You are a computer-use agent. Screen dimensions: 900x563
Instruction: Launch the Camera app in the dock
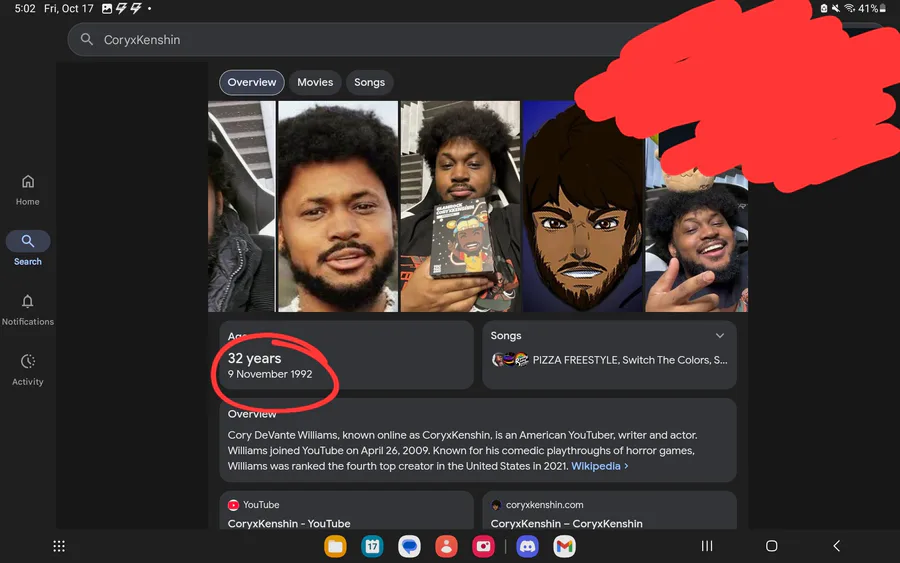[x=483, y=546]
